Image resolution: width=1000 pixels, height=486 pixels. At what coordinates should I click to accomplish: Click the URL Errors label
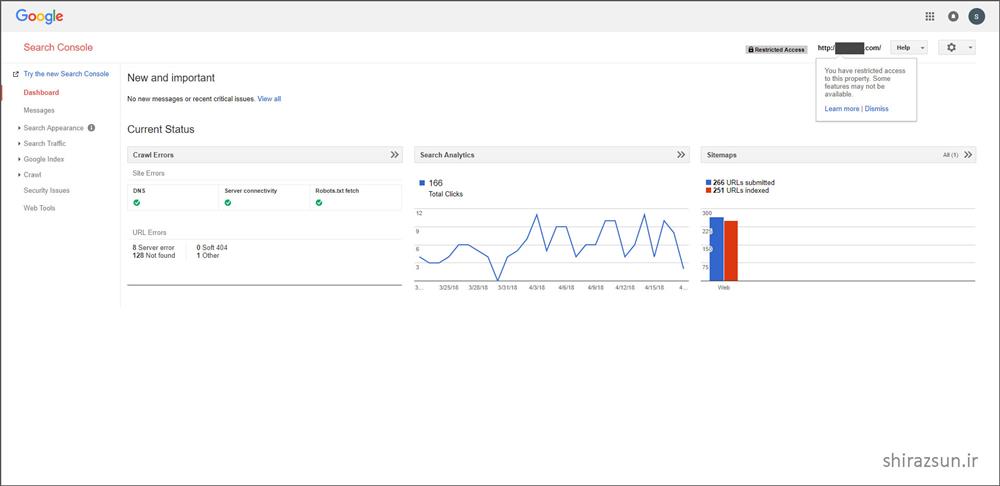coord(149,233)
